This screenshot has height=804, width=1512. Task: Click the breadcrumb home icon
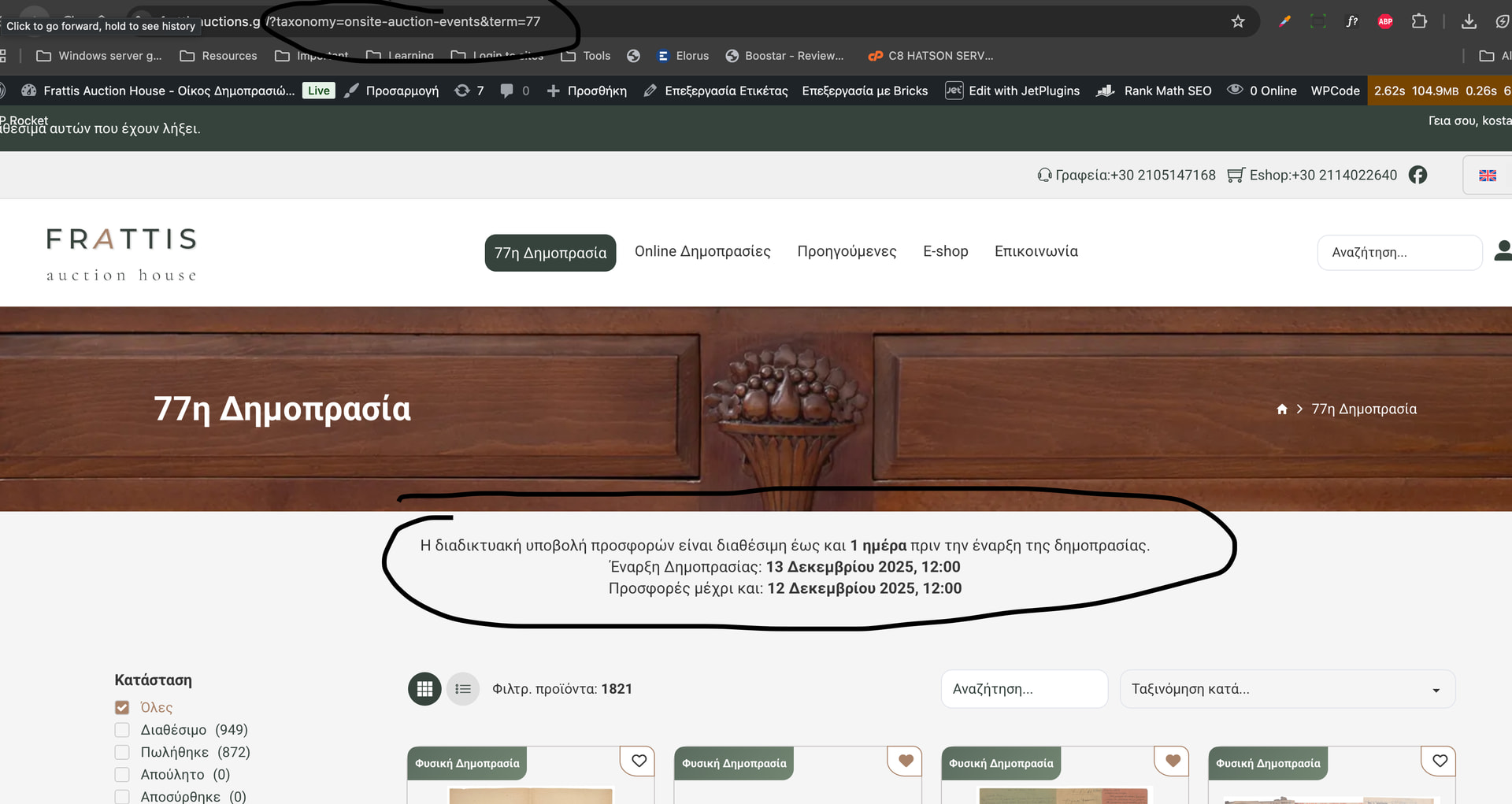(x=1282, y=409)
